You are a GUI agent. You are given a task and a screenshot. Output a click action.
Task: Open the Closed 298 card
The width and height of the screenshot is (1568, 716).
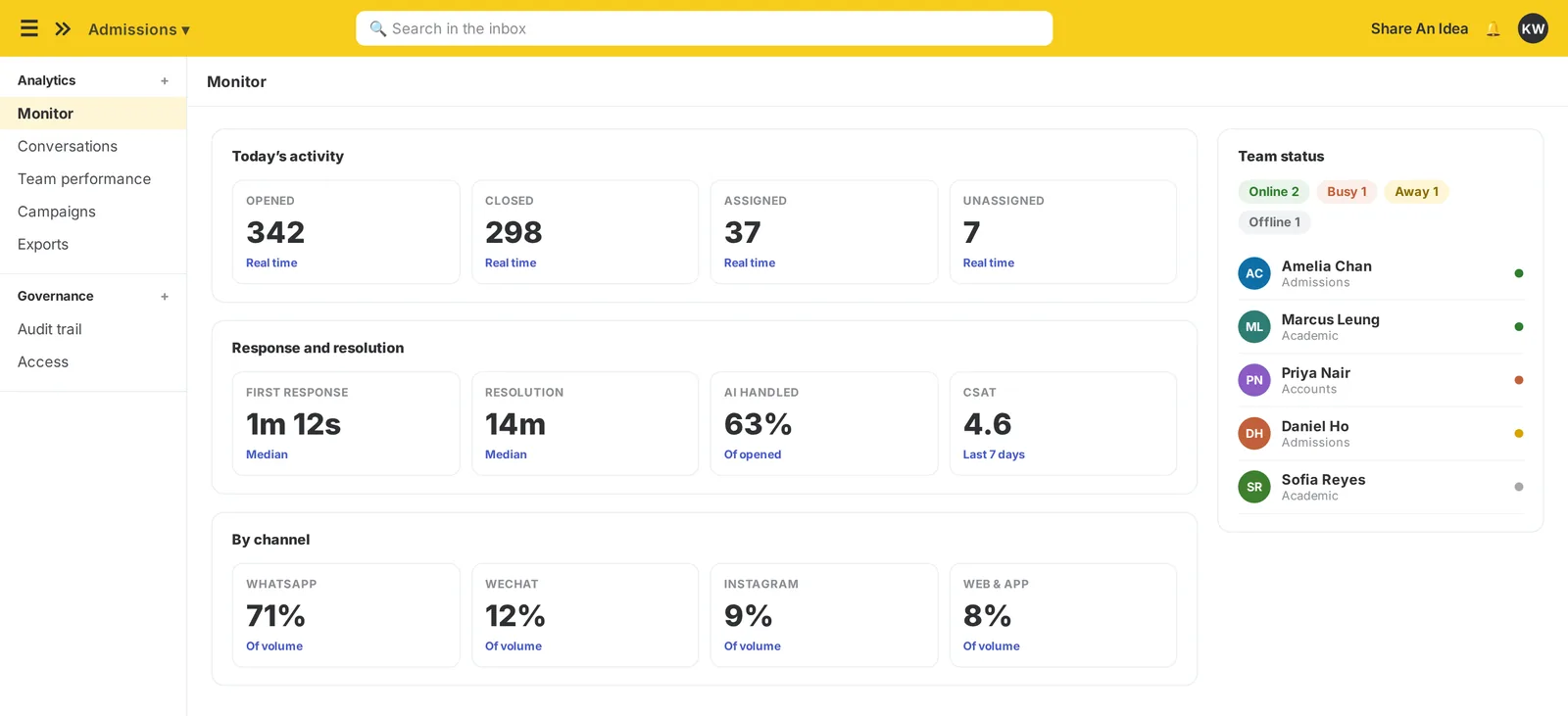click(x=585, y=232)
